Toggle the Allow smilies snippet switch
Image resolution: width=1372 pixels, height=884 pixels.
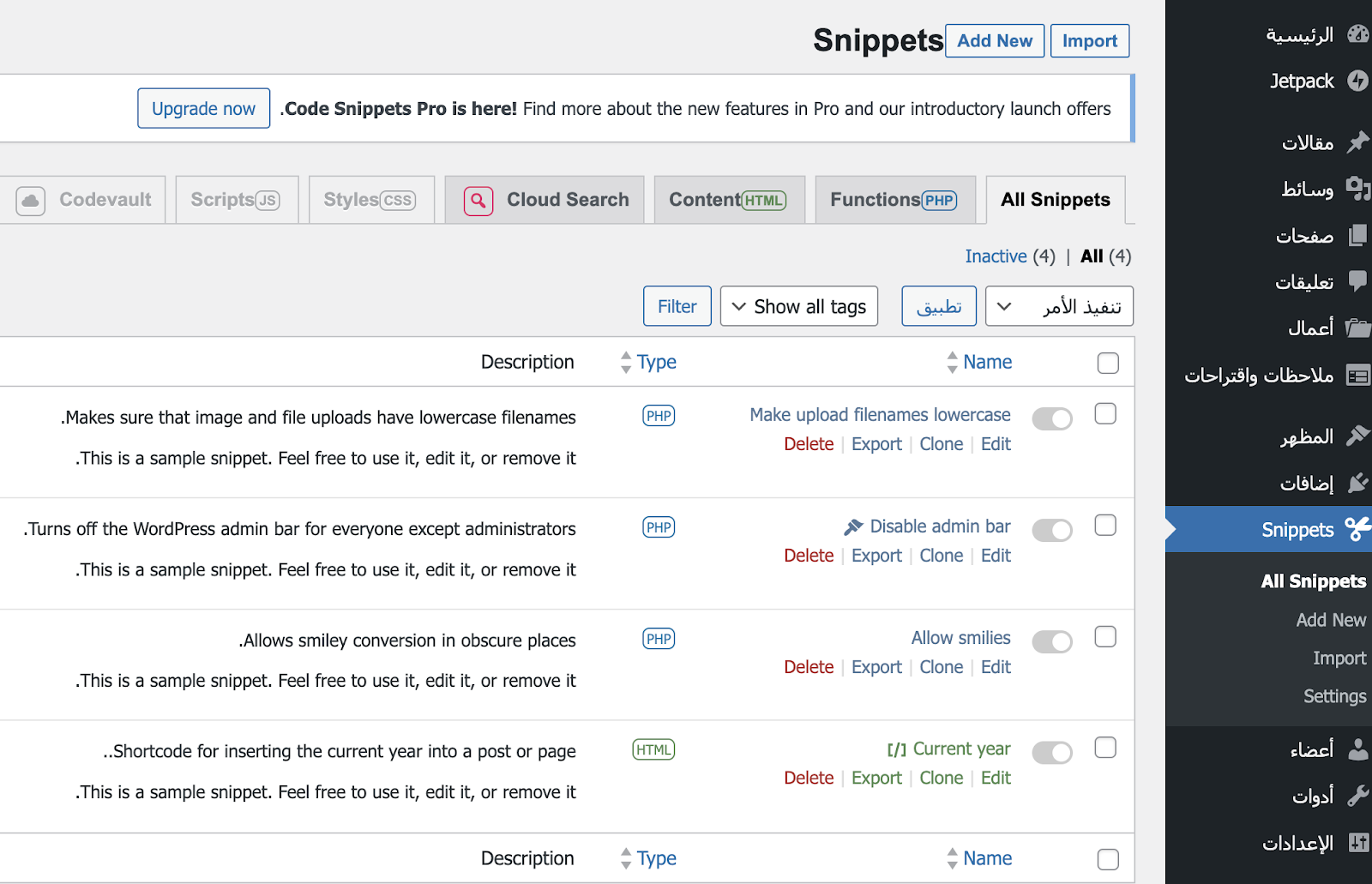pyautogui.click(x=1052, y=641)
